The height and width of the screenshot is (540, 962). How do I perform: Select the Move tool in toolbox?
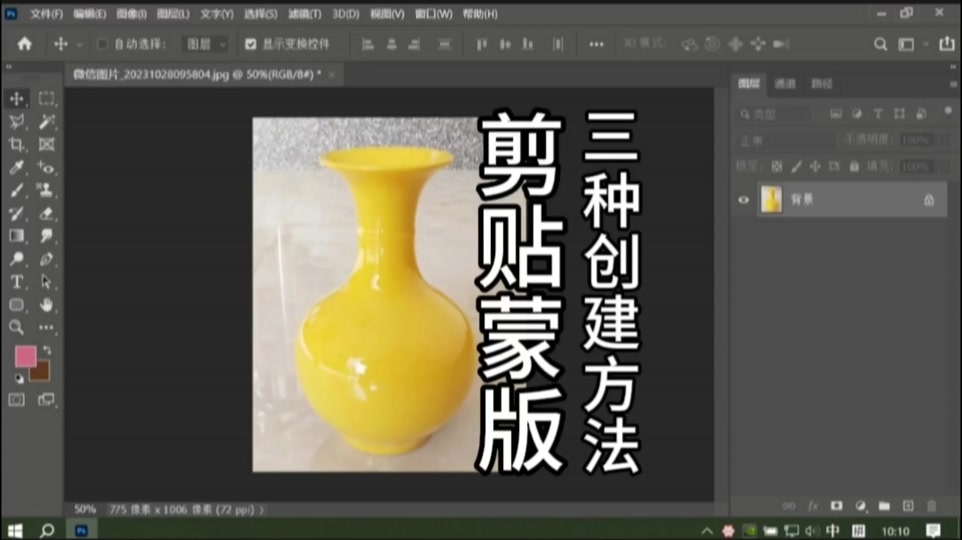coord(17,98)
